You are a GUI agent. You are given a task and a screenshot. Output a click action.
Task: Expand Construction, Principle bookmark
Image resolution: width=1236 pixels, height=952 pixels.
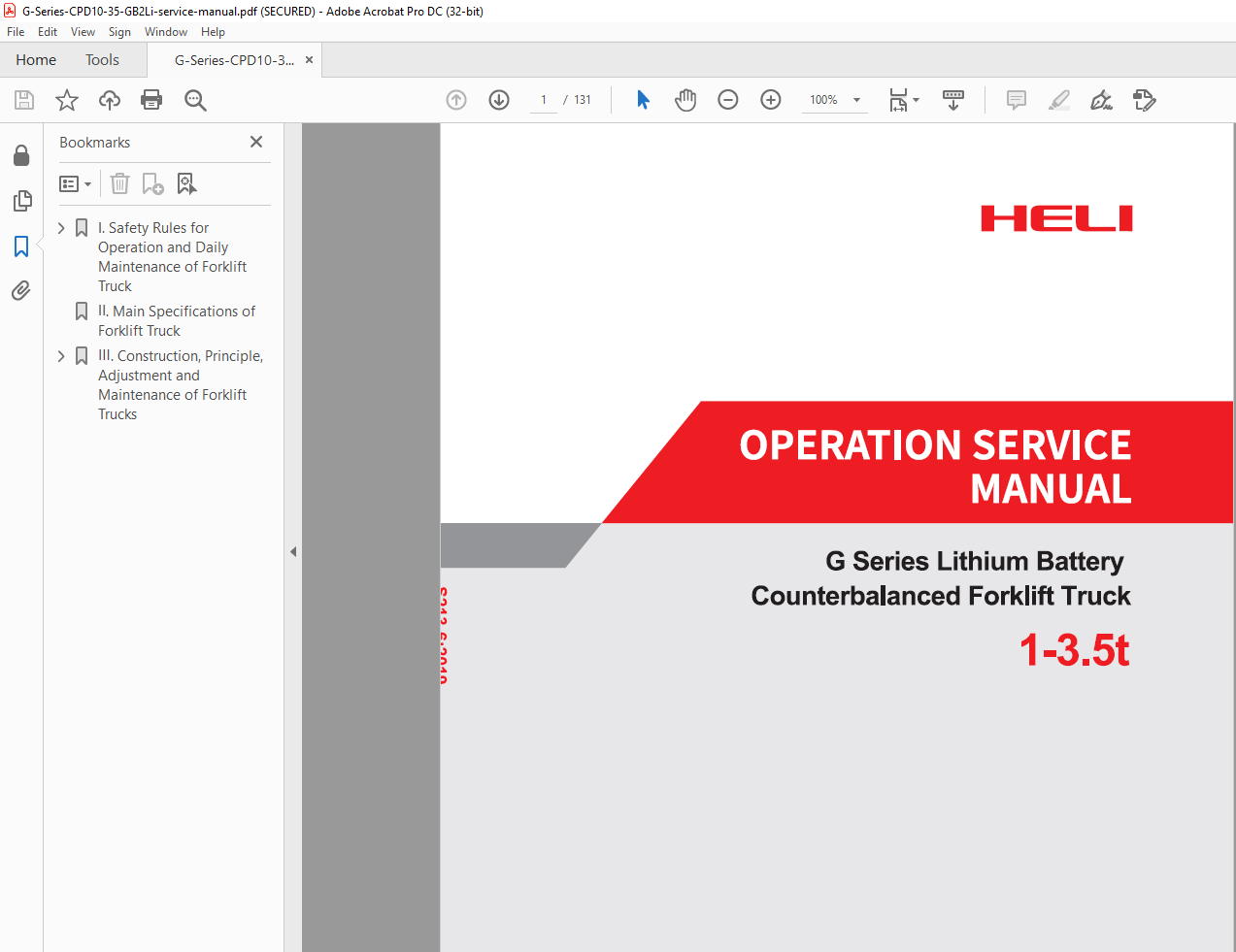point(61,356)
